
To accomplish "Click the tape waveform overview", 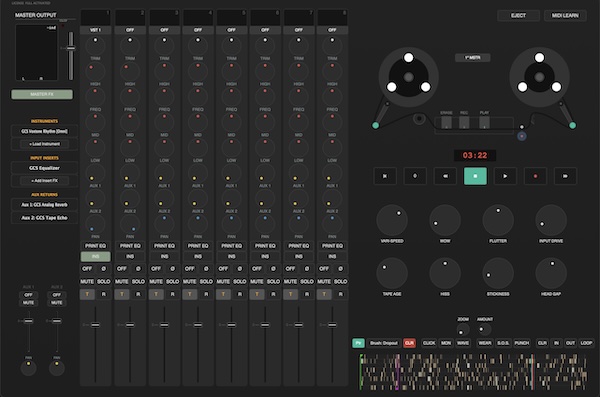I will [473, 372].
